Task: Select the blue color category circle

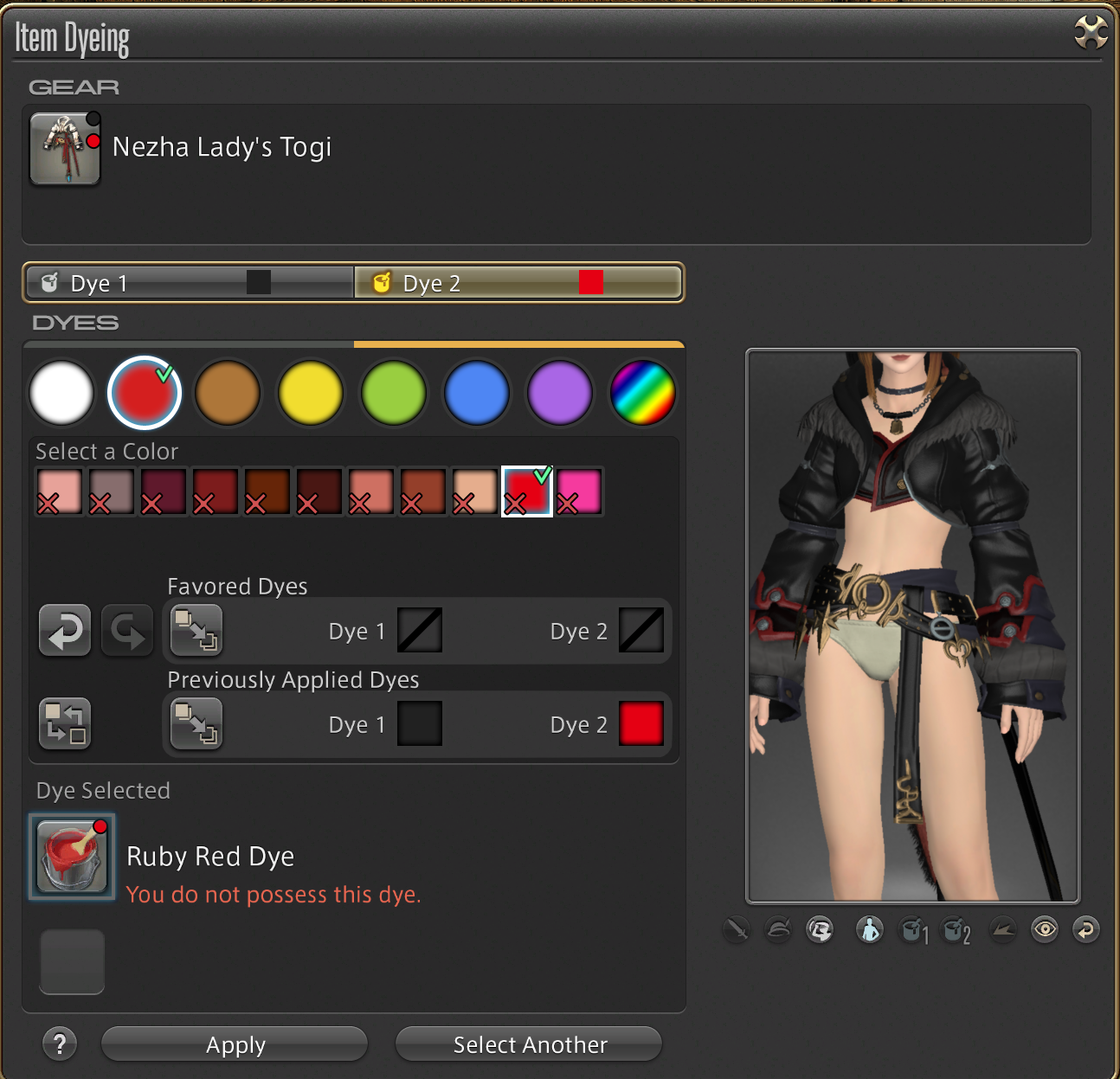Action: coord(477,393)
